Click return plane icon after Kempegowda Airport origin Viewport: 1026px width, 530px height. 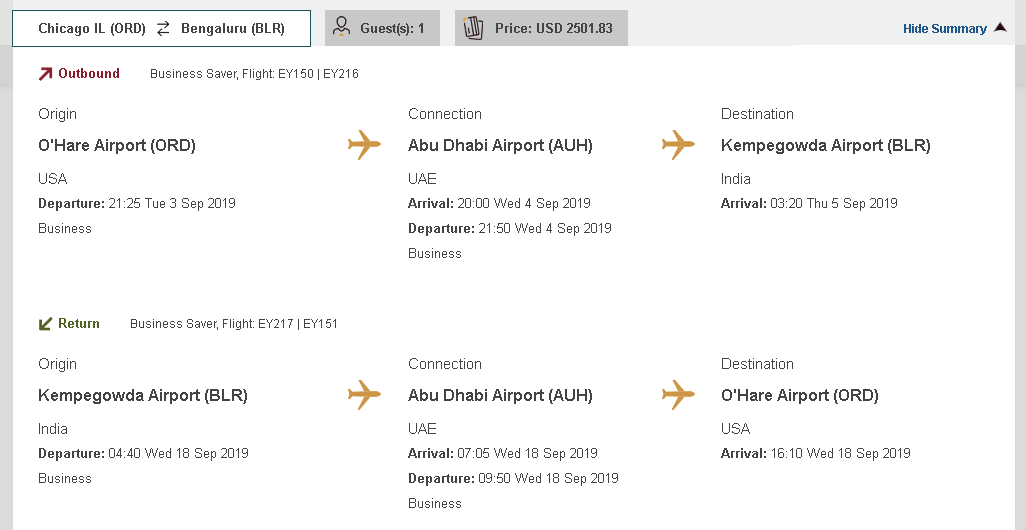364,395
